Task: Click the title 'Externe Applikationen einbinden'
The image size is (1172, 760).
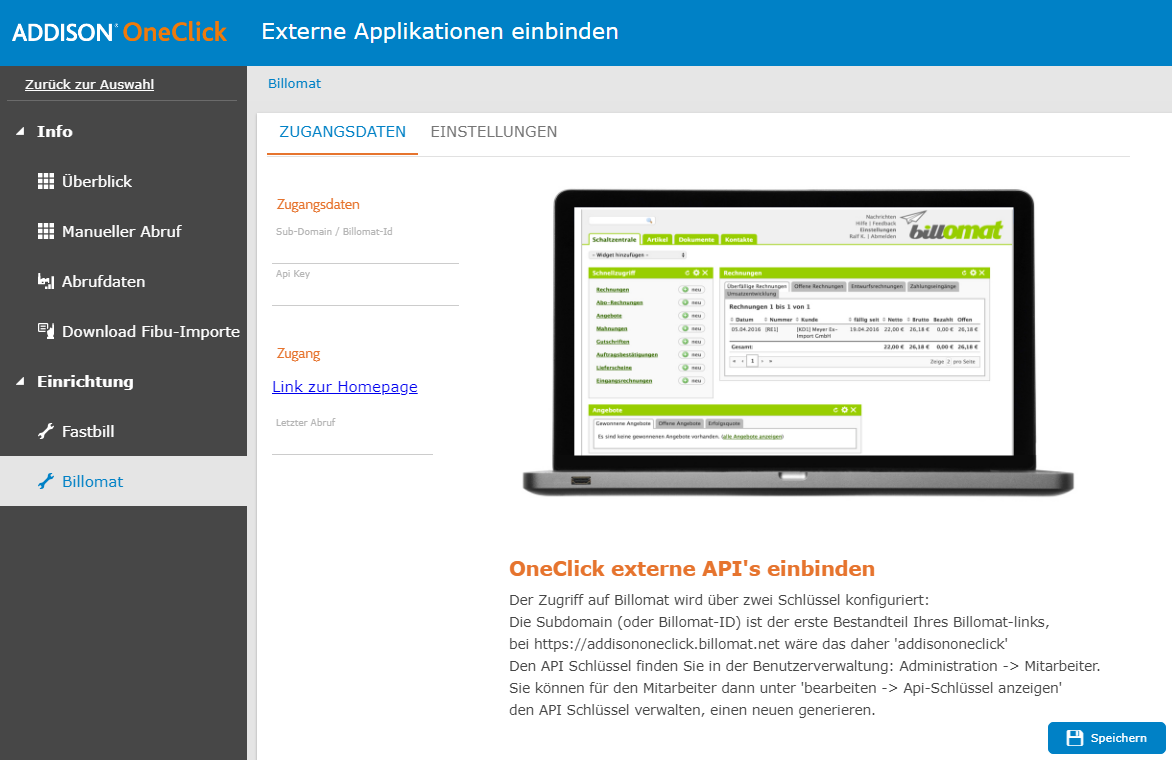Action: 440,31
